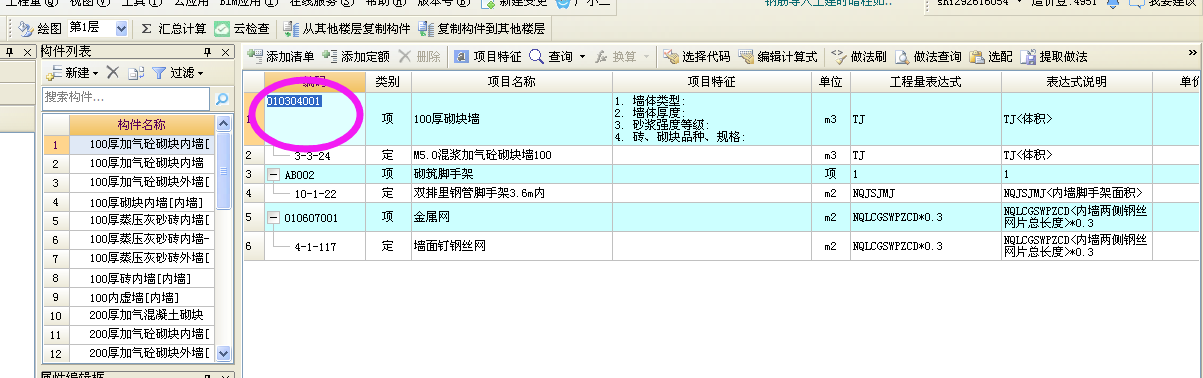Click the 项目名称 column header
The image size is (1203, 378).
point(511,81)
